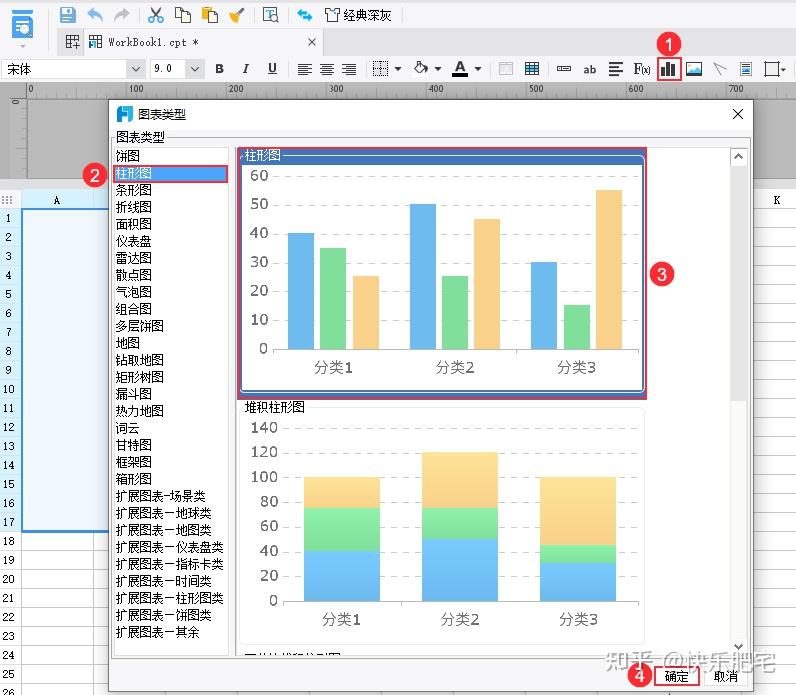Toggle Underline formatting
The height and width of the screenshot is (695, 796).
coord(272,69)
